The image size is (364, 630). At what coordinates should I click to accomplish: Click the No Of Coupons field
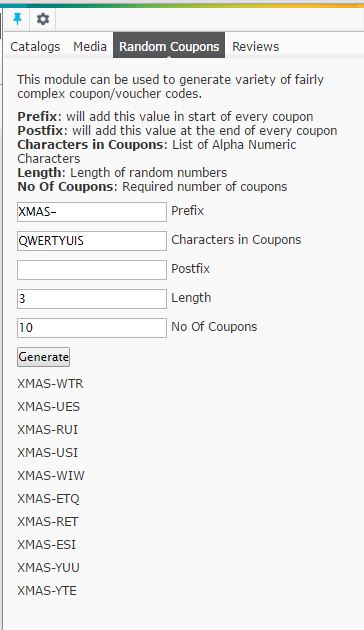point(92,328)
